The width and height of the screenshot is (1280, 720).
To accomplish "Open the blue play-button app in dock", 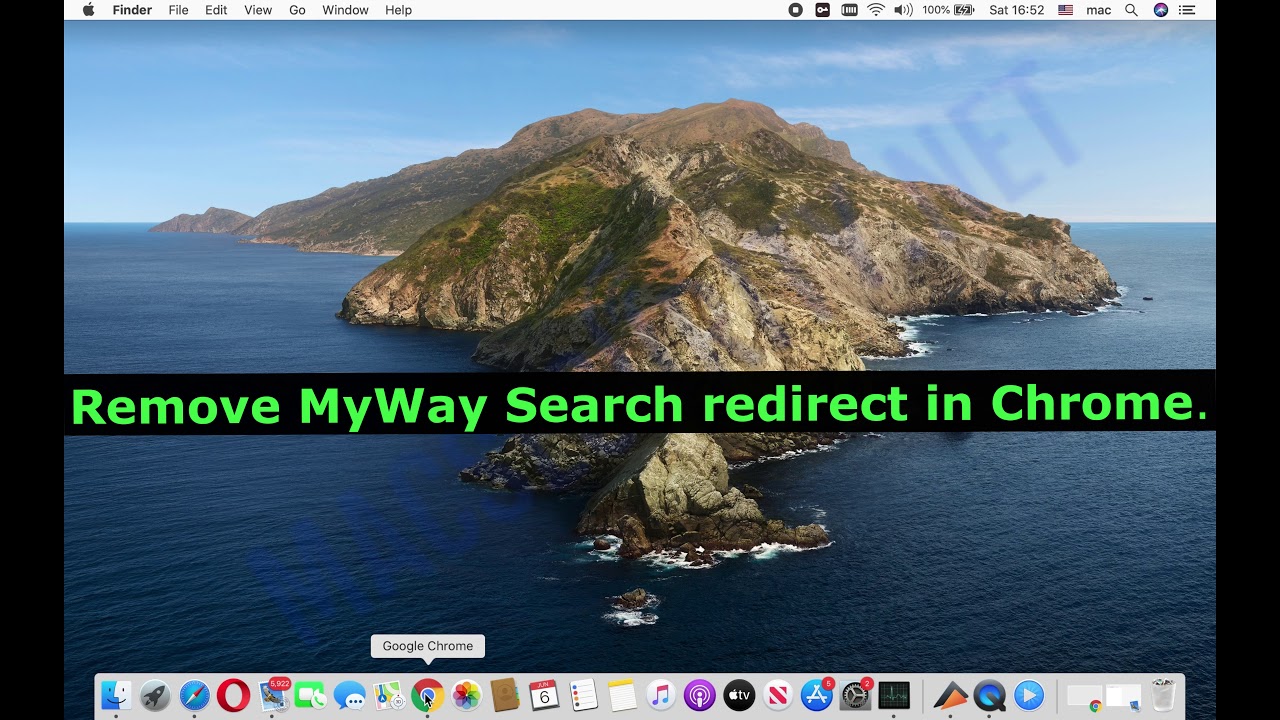I will [x=1029, y=695].
